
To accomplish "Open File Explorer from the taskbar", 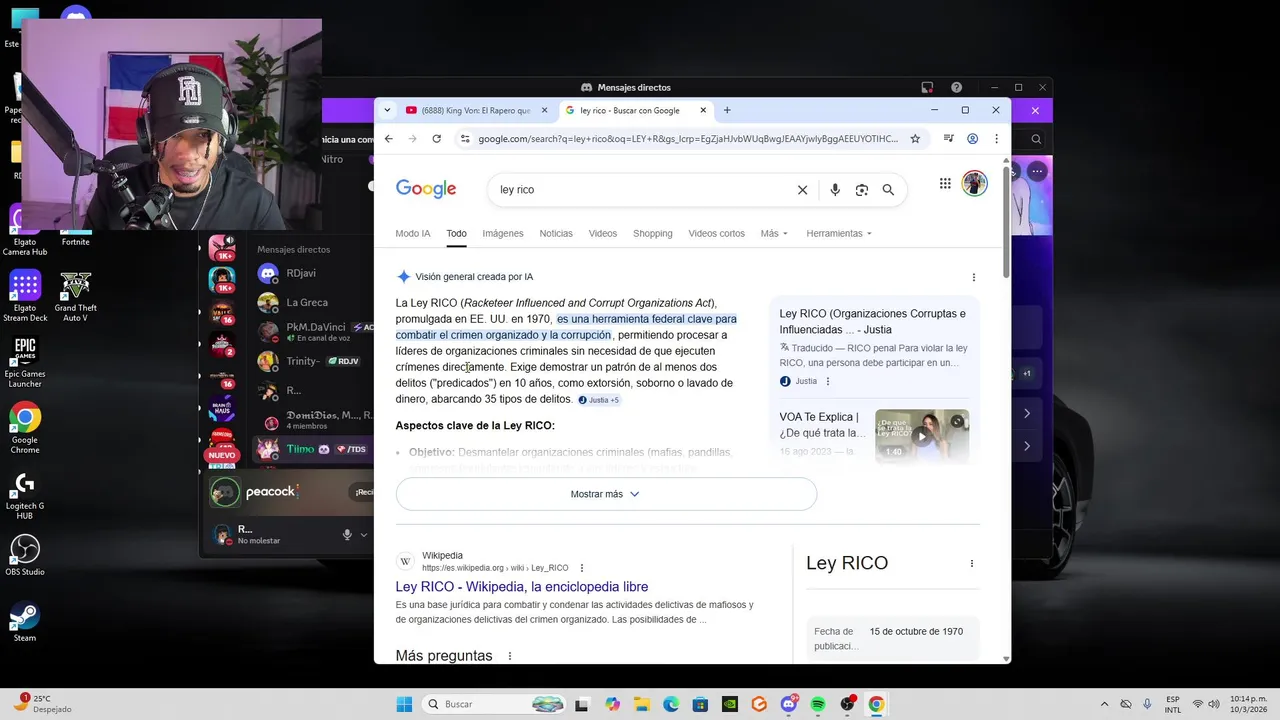I will [x=641, y=704].
